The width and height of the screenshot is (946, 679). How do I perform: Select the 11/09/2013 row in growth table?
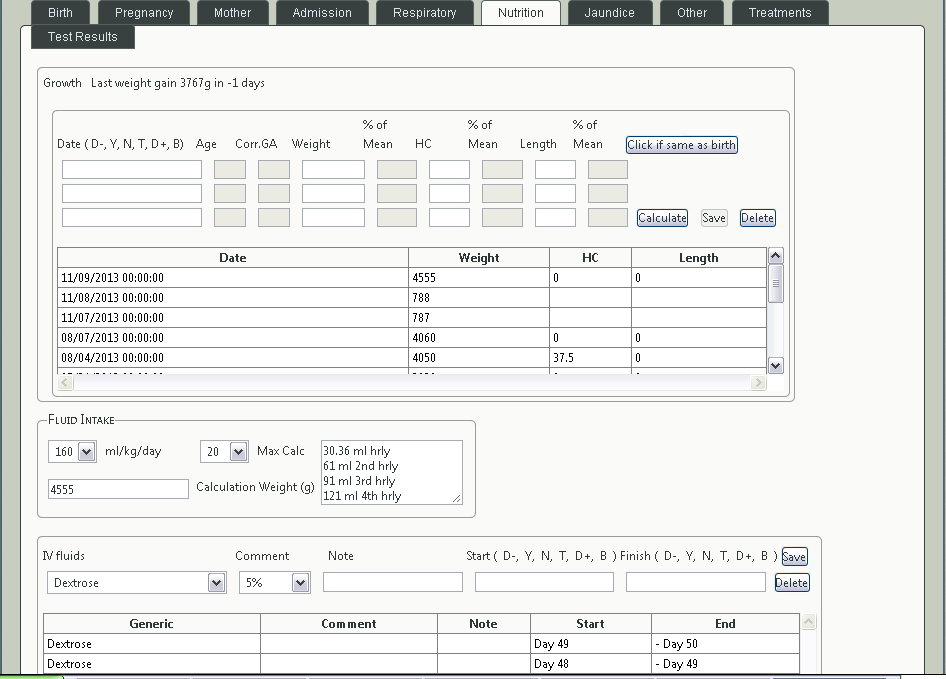click(232, 278)
